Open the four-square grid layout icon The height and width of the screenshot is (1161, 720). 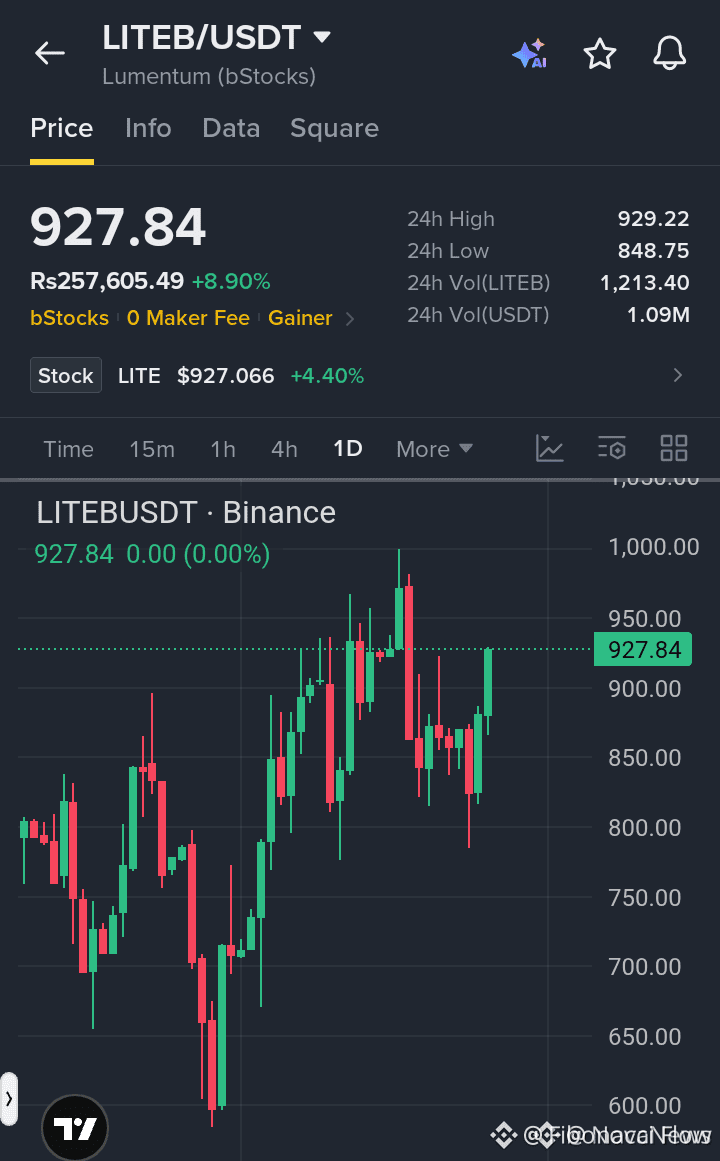coord(674,449)
